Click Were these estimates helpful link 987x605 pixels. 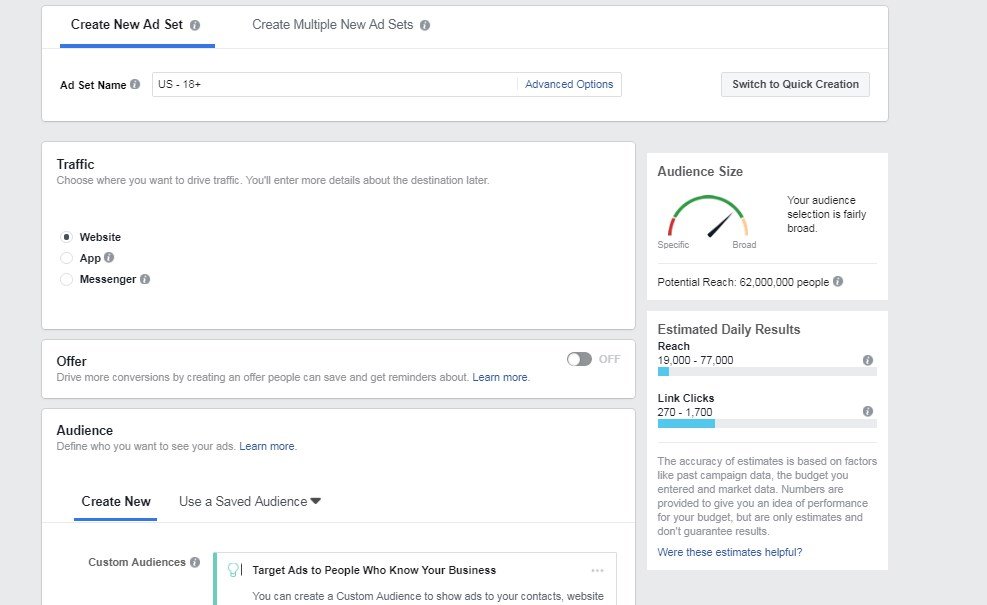coord(730,552)
